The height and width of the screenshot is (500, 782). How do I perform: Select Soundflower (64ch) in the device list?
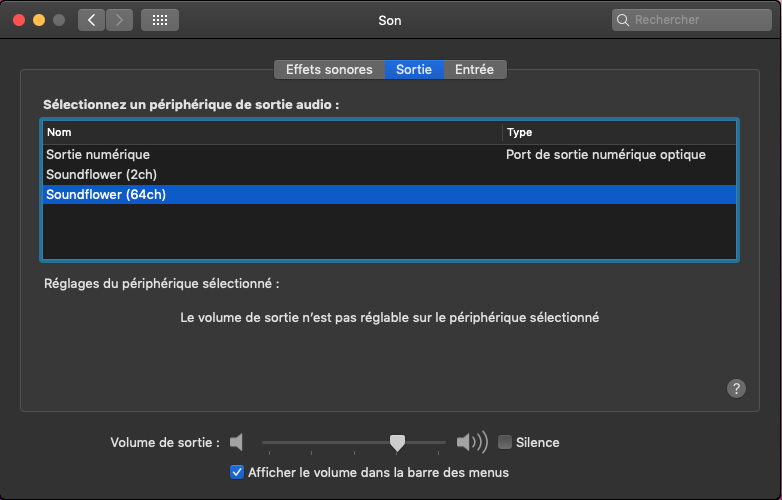106,195
